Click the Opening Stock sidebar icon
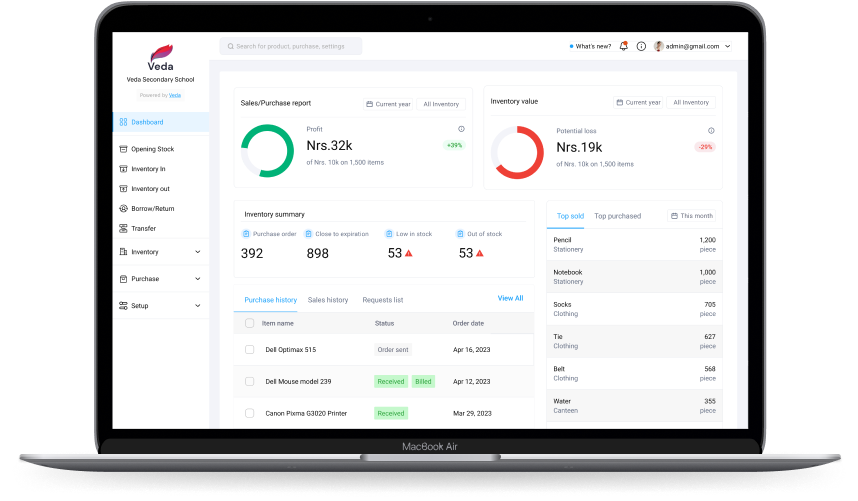The height and width of the screenshot is (501, 858). click(x=123, y=149)
